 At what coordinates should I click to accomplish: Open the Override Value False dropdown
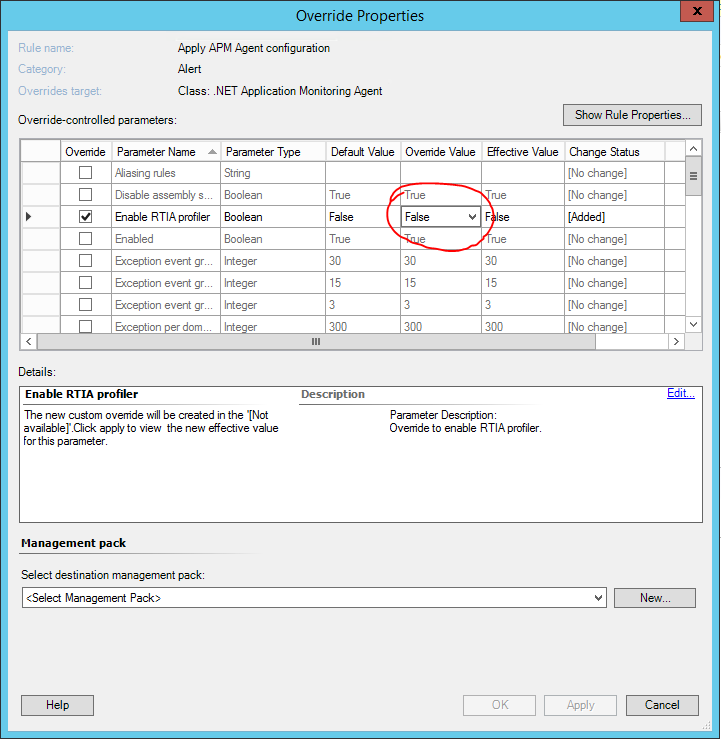472,217
